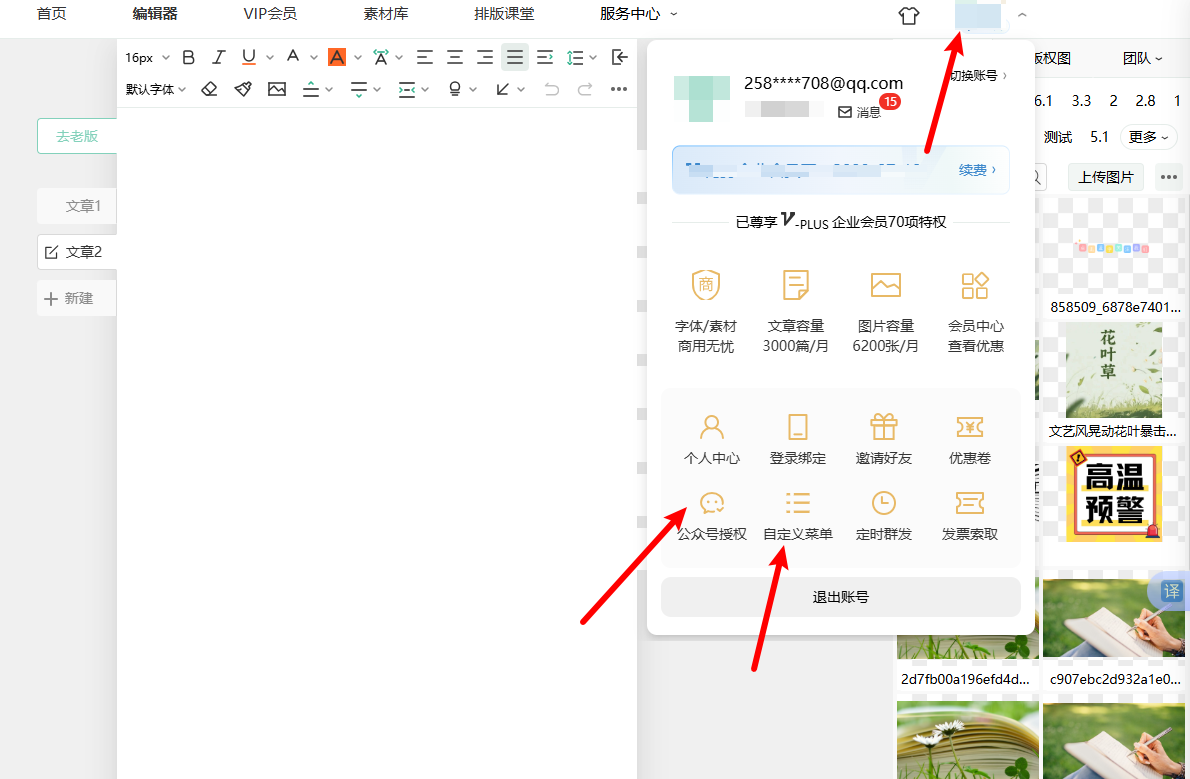Click the 邀请好友 gift icon

[883, 428]
